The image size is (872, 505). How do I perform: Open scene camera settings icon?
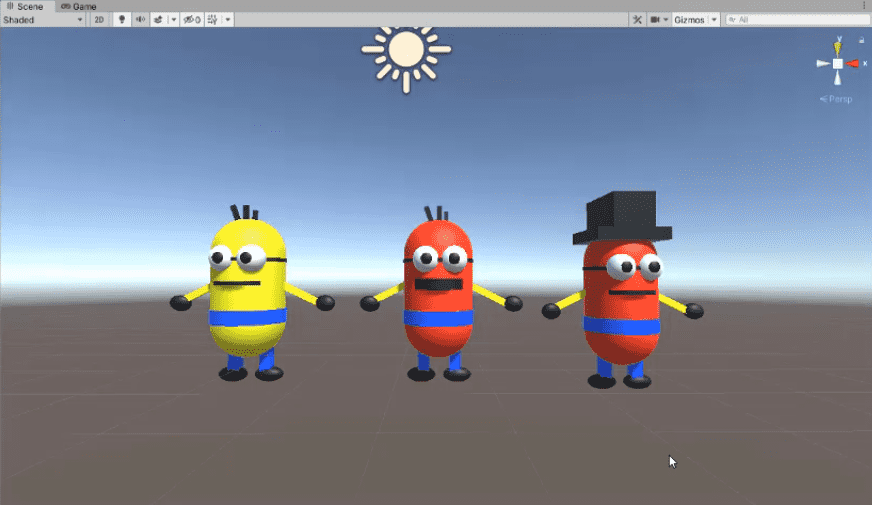[x=658, y=19]
